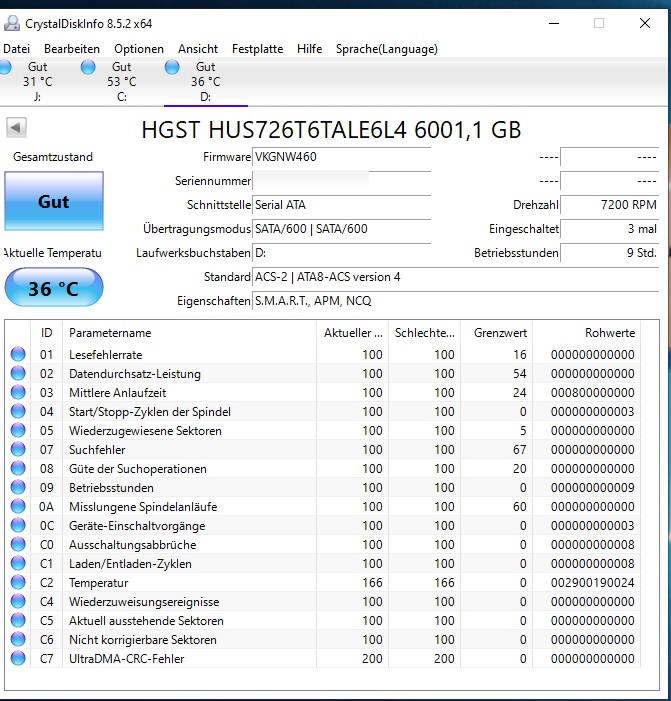Click the Lesefehlerrate parameter name
The width and height of the screenshot is (671, 701).
click(106, 355)
